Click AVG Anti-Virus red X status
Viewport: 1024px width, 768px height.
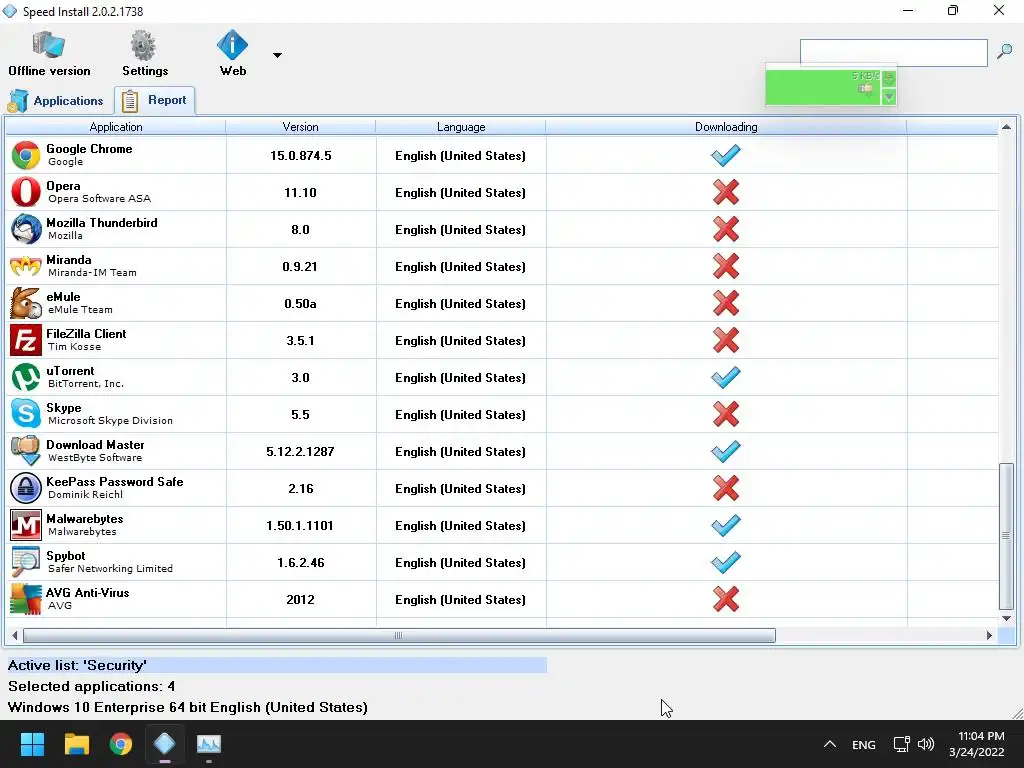click(726, 600)
